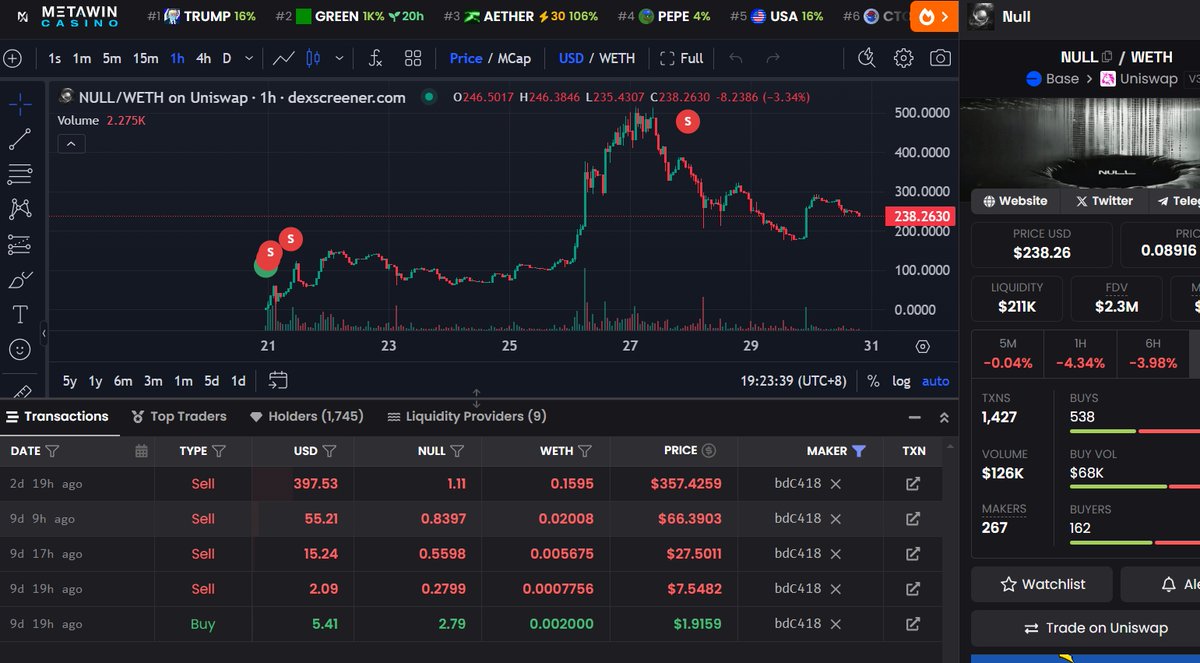Open the WETH column filter
The width and height of the screenshot is (1200, 663).
coord(585,451)
